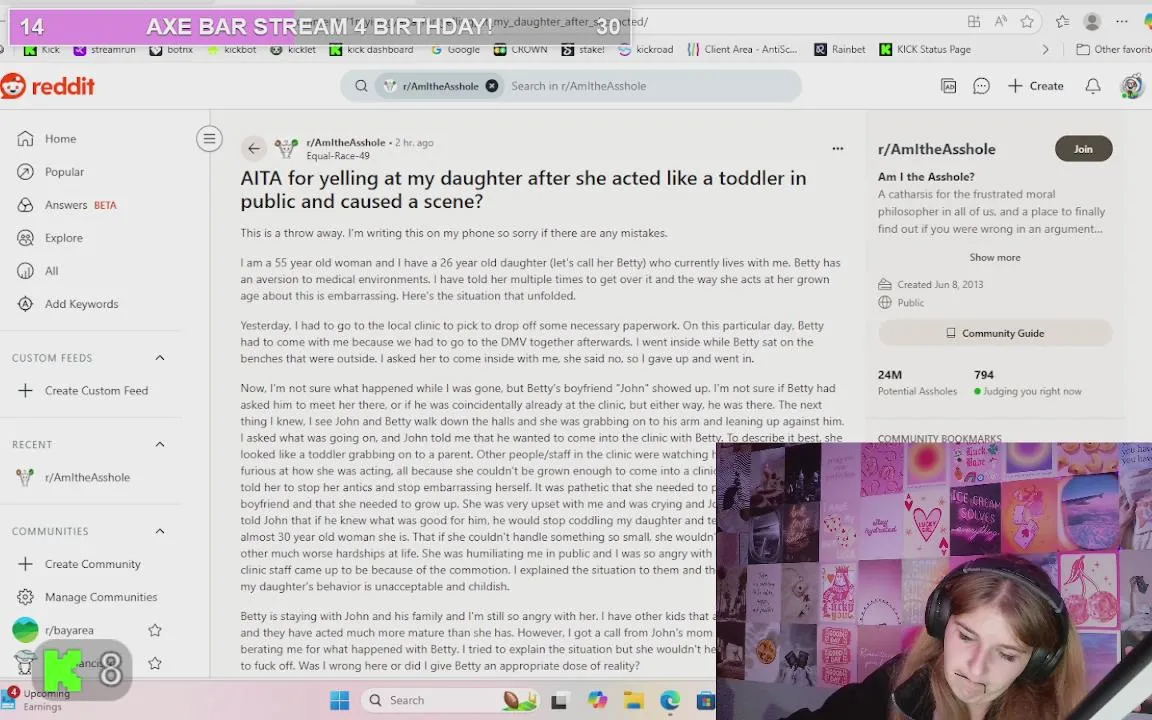
Task: Open Reddit chat icon
Action: pos(981,86)
